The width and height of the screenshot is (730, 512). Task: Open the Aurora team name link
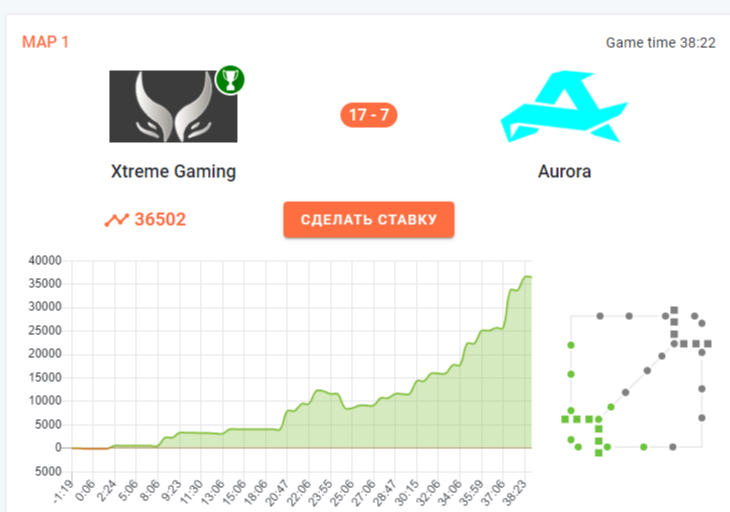564,171
